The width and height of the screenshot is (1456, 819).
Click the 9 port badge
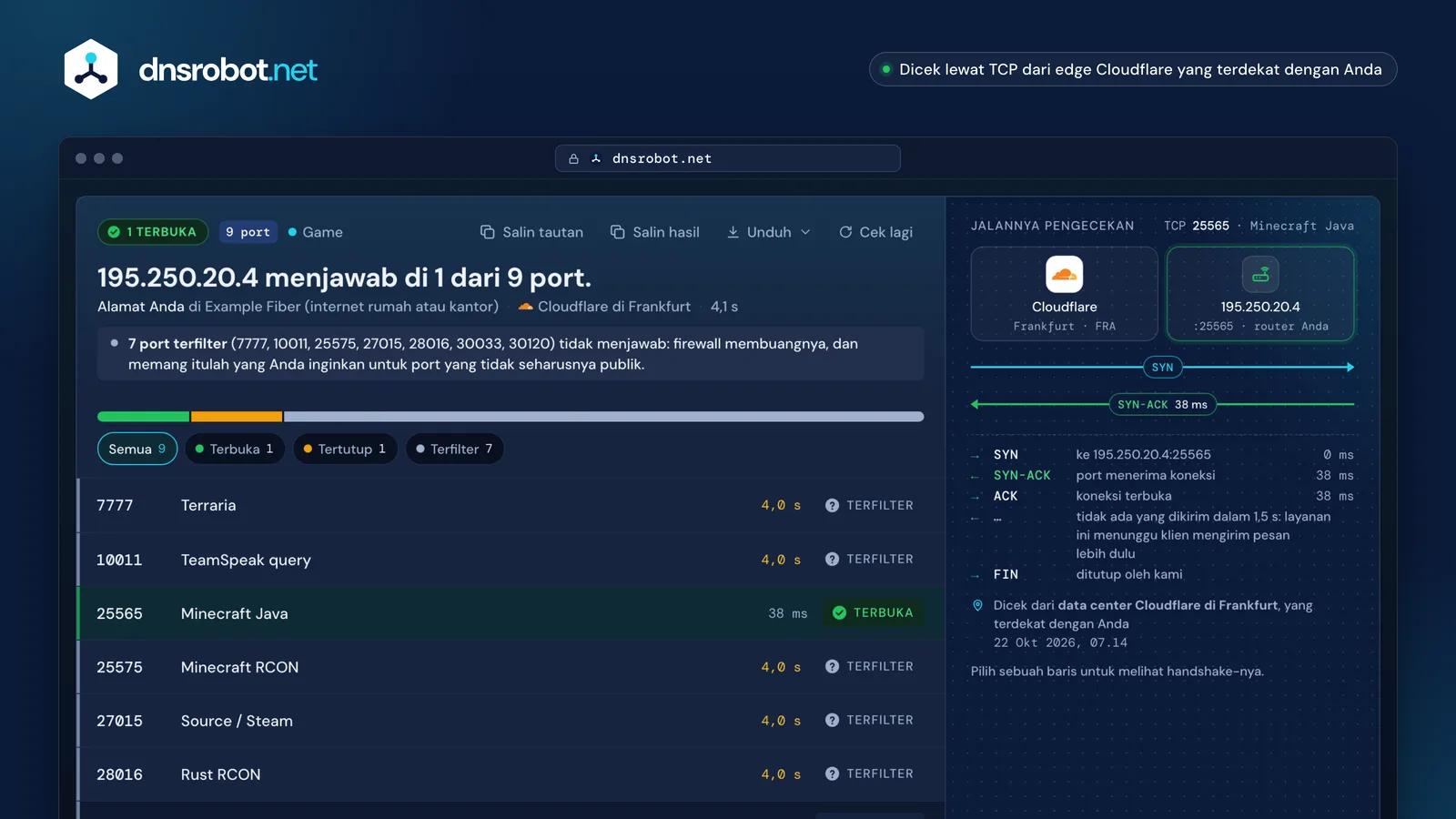click(248, 232)
